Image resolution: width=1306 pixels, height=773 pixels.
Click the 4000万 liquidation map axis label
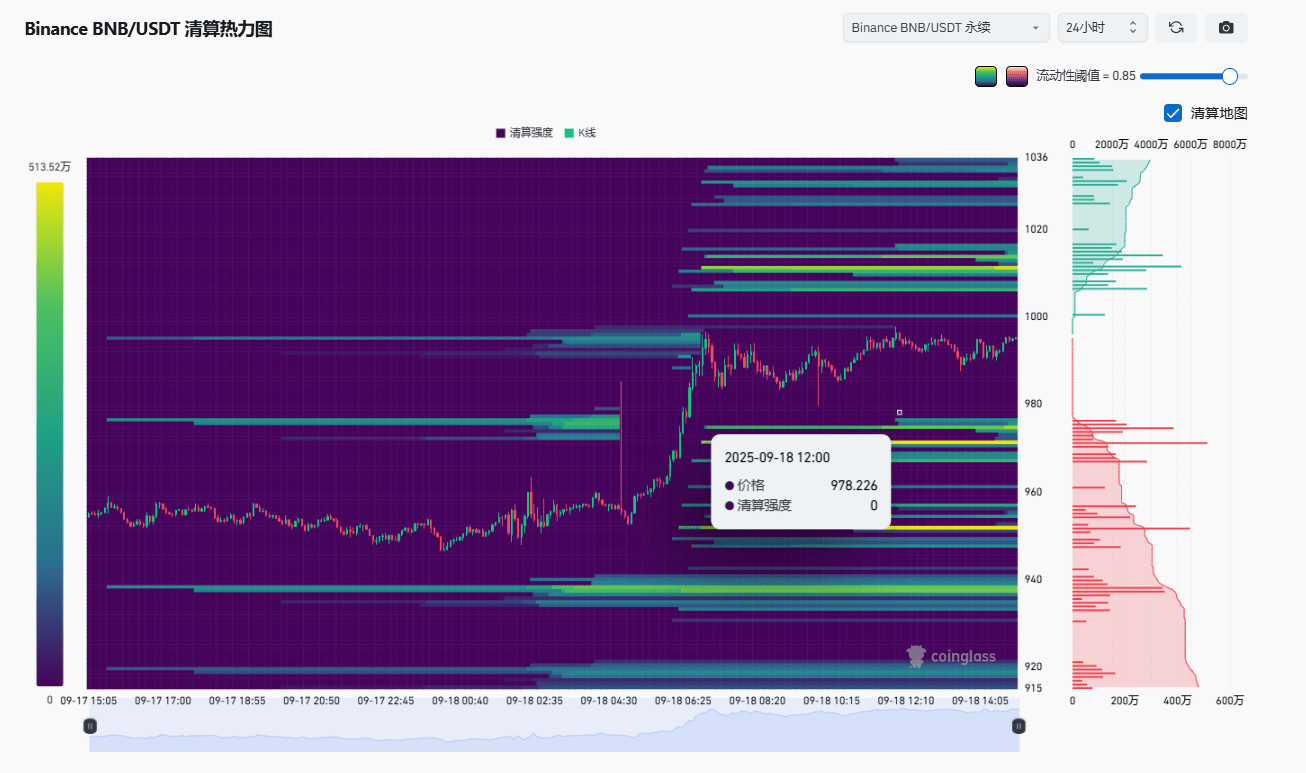point(1152,145)
